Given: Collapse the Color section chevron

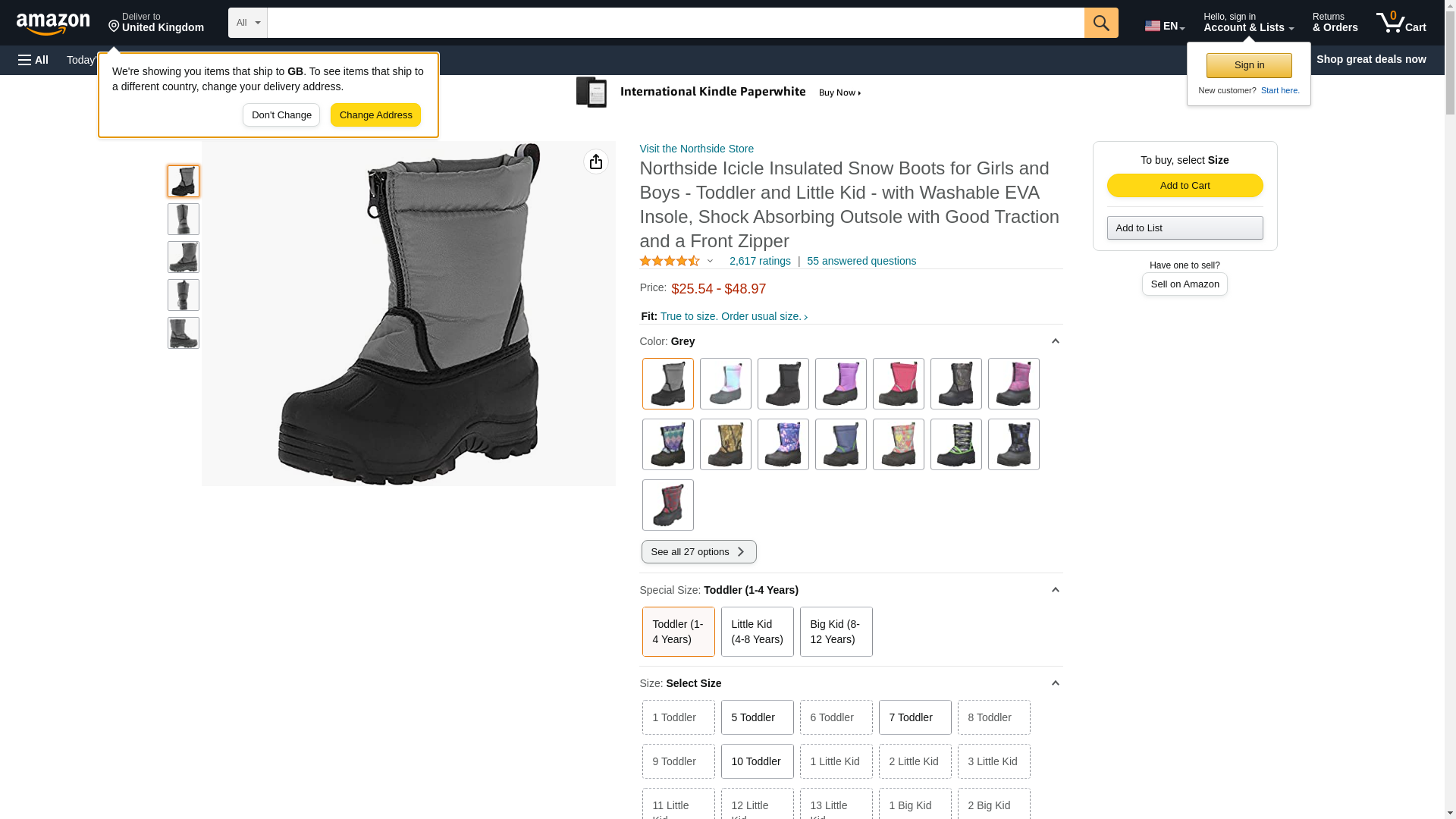Looking at the screenshot, I should point(1055,341).
